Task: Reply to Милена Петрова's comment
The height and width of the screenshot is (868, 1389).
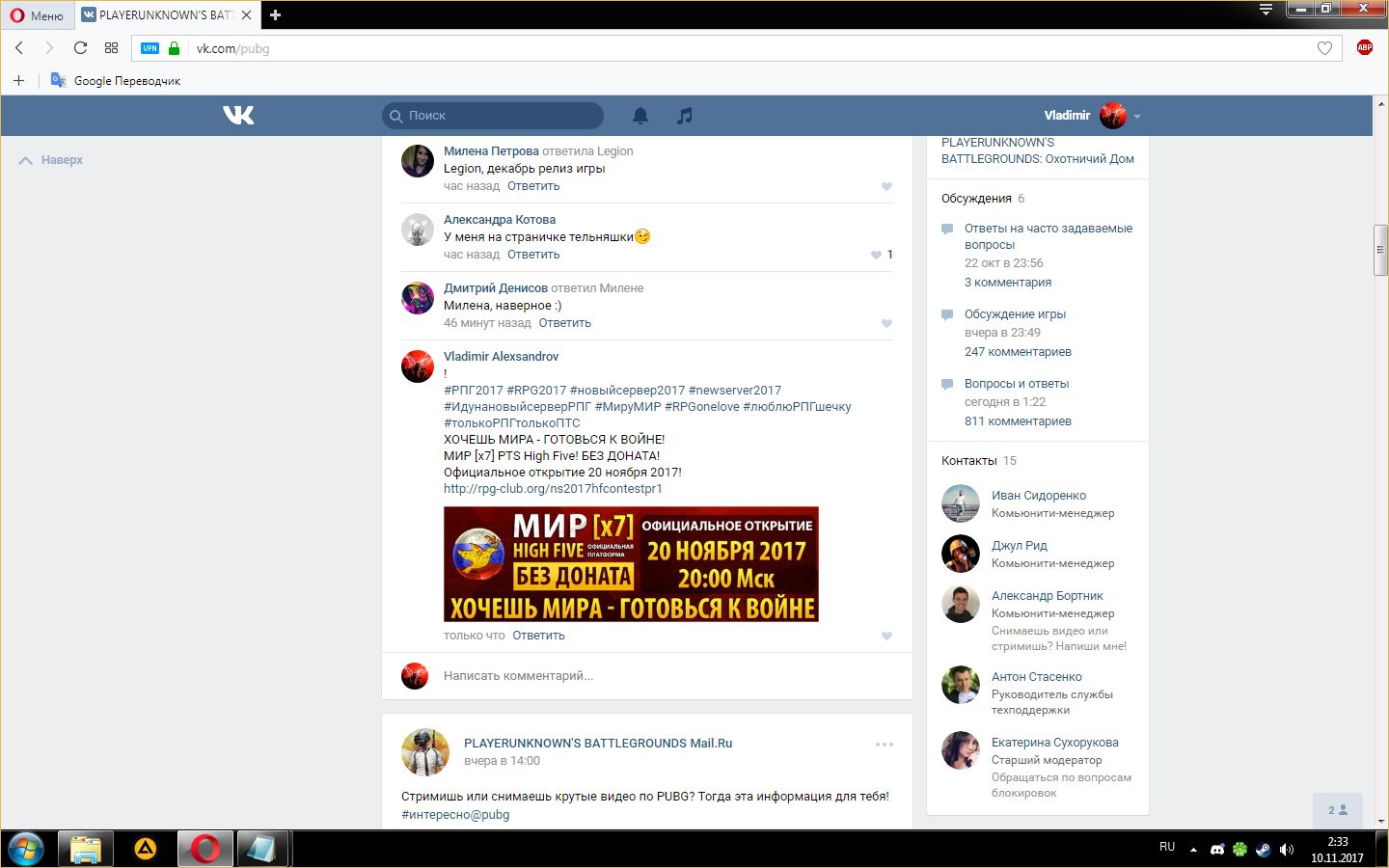Action: coord(533,186)
